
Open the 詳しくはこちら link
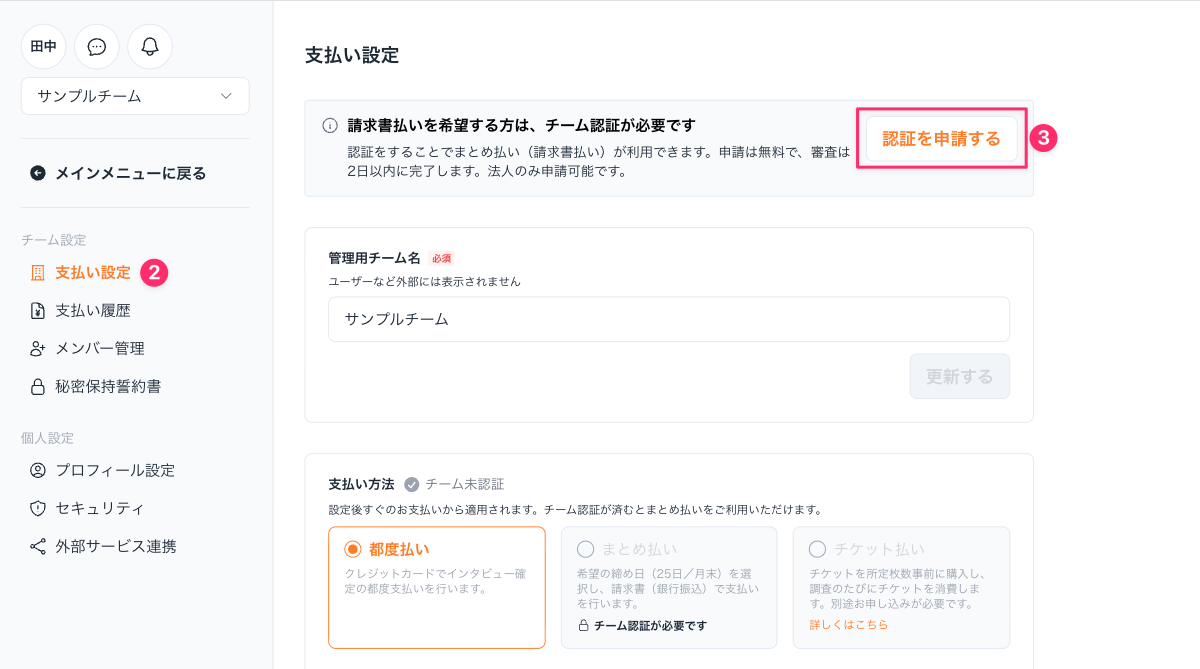[x=848, y=625]
